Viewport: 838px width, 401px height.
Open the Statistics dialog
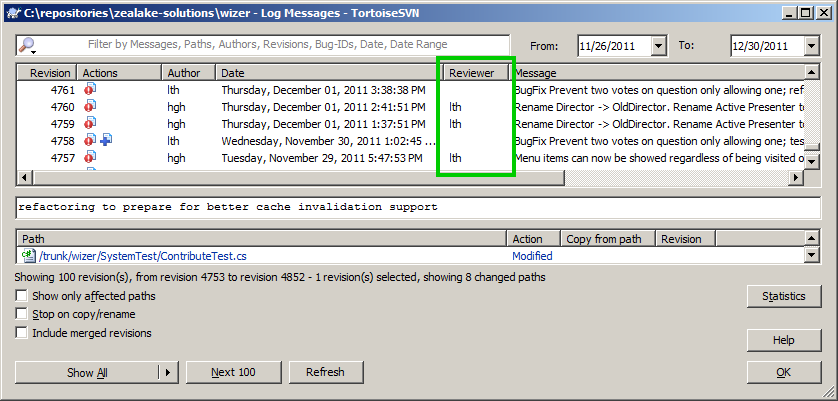point(783,296)
